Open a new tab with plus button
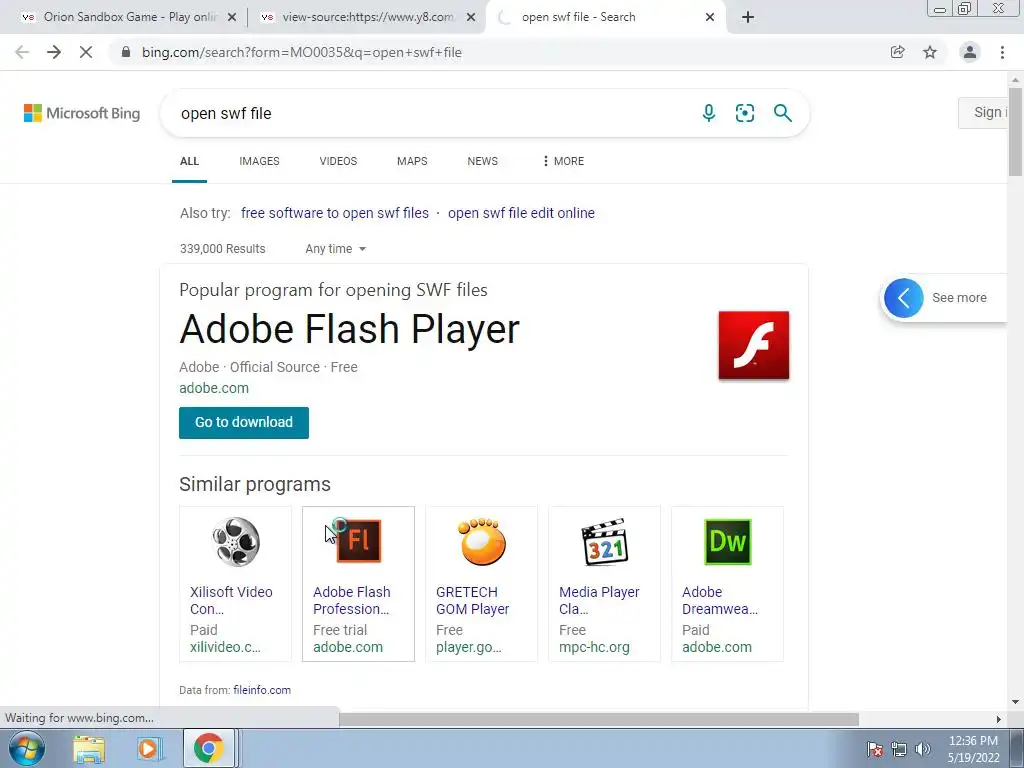 click(x=748, y=17)
